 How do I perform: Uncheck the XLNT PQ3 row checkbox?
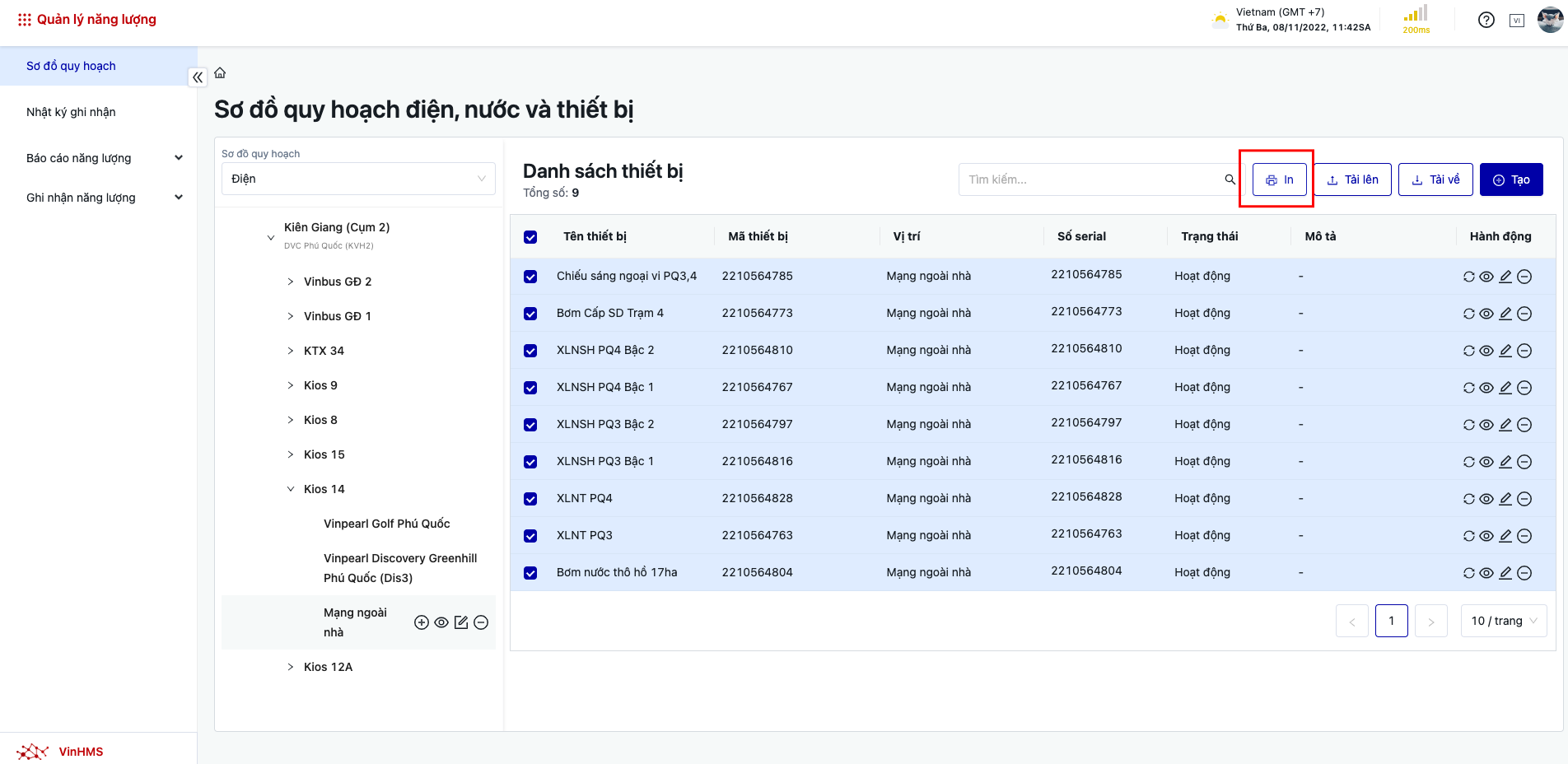(x=530, y=536)
